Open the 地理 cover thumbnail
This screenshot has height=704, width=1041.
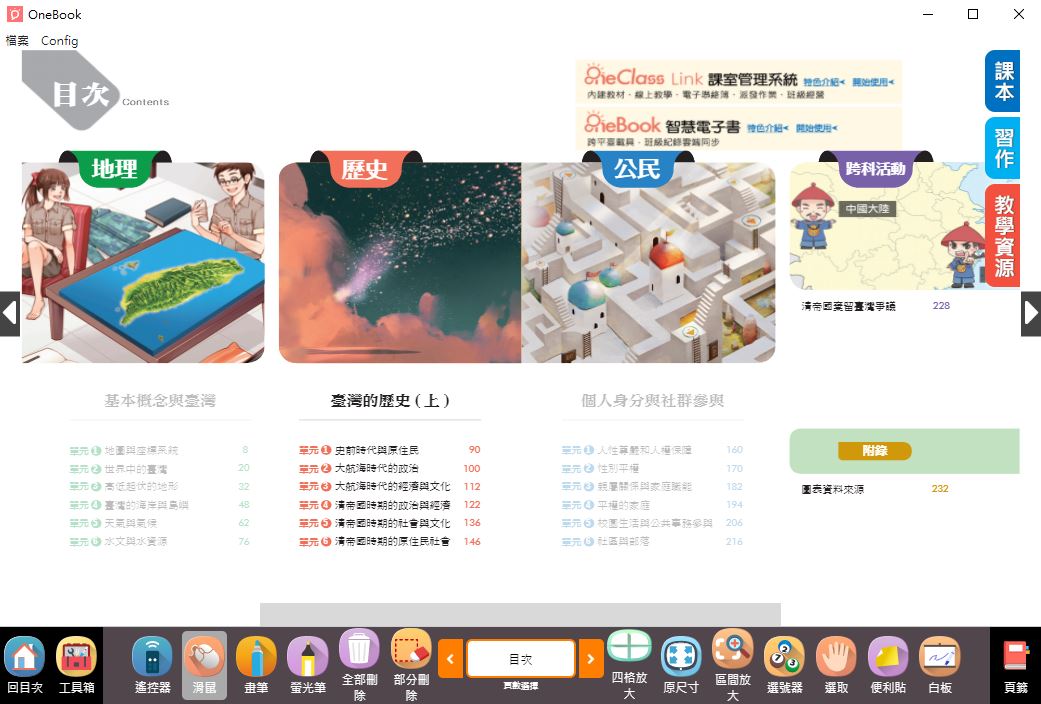click(x=143, y=262)
